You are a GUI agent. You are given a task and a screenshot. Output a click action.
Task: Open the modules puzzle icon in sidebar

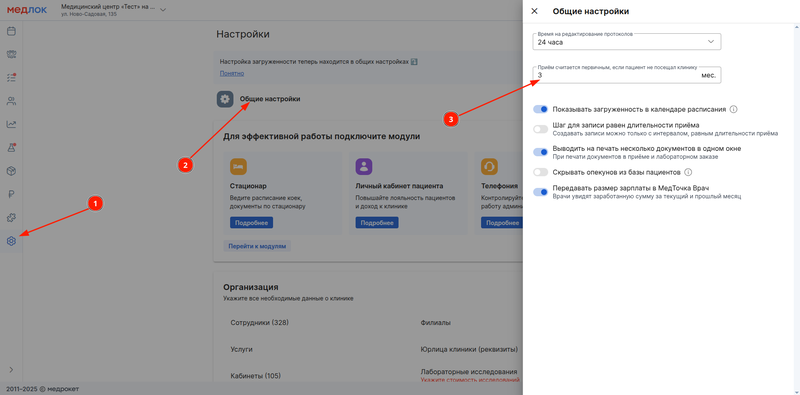pos(11,218)
